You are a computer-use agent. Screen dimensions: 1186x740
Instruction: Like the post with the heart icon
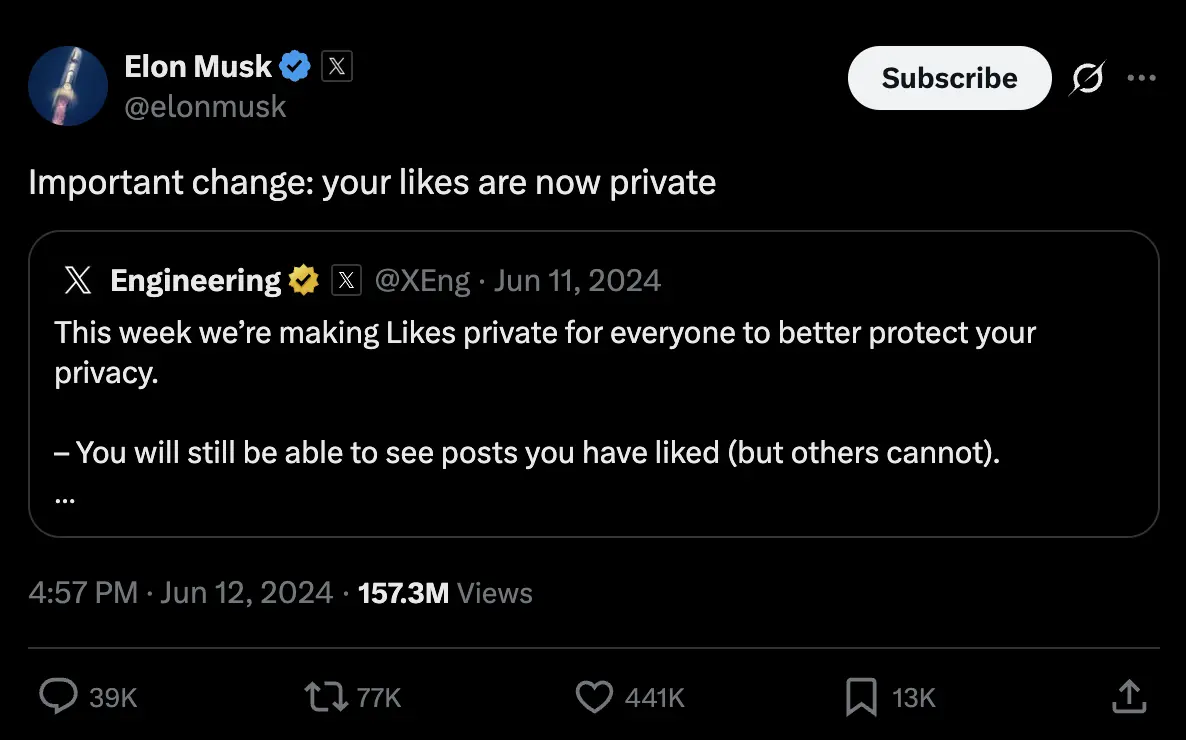click(x=594, y=697)
